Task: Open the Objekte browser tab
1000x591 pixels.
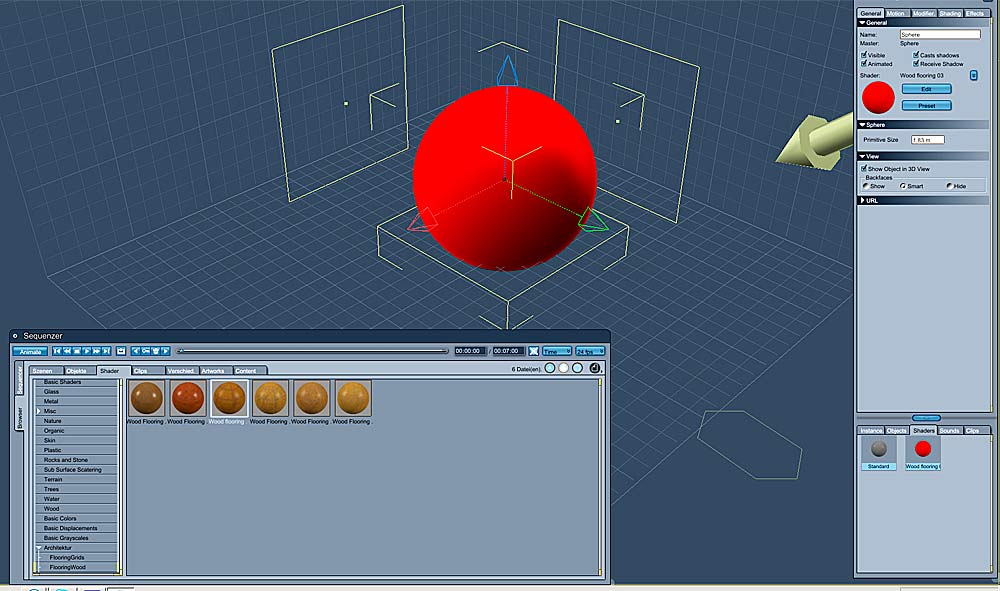Action: coord(80,370)
